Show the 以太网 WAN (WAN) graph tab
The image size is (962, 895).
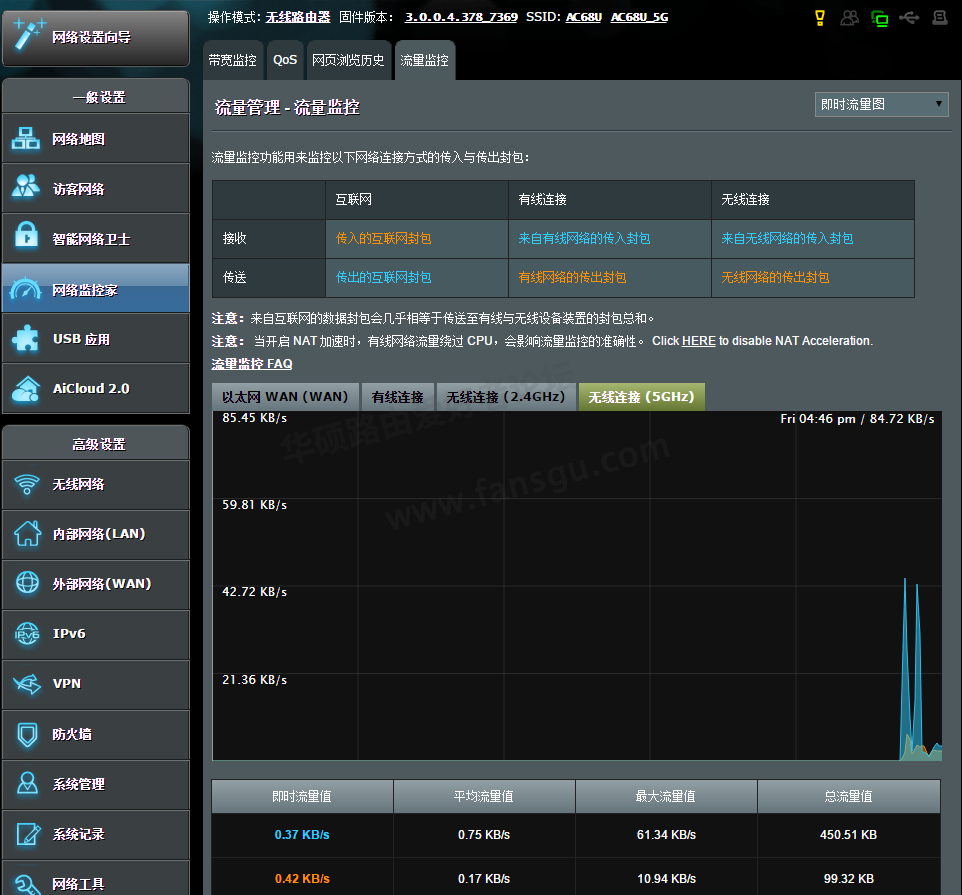click(285, 397)
